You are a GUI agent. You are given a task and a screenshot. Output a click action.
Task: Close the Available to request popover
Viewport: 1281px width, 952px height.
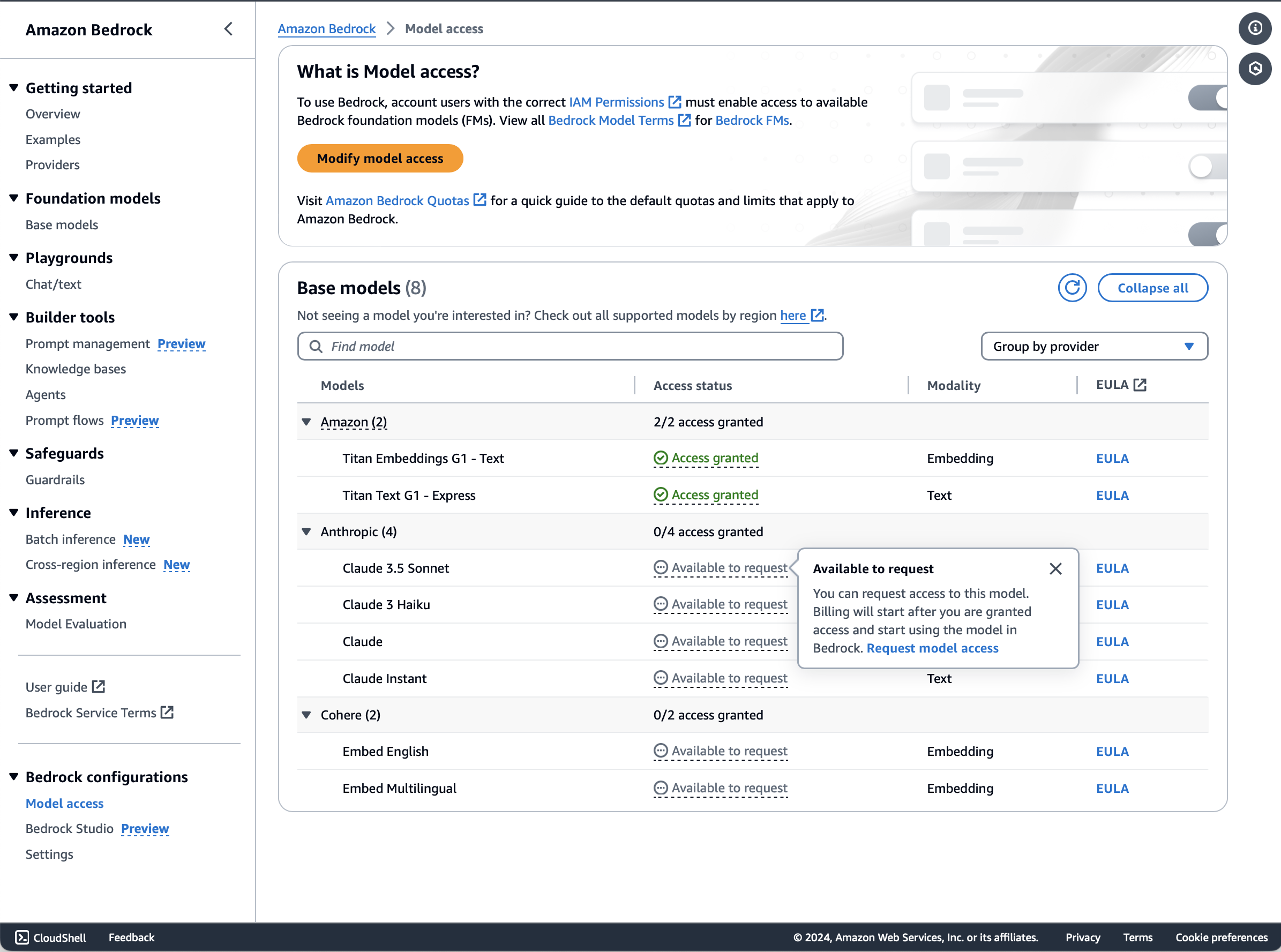point(1055,569)
